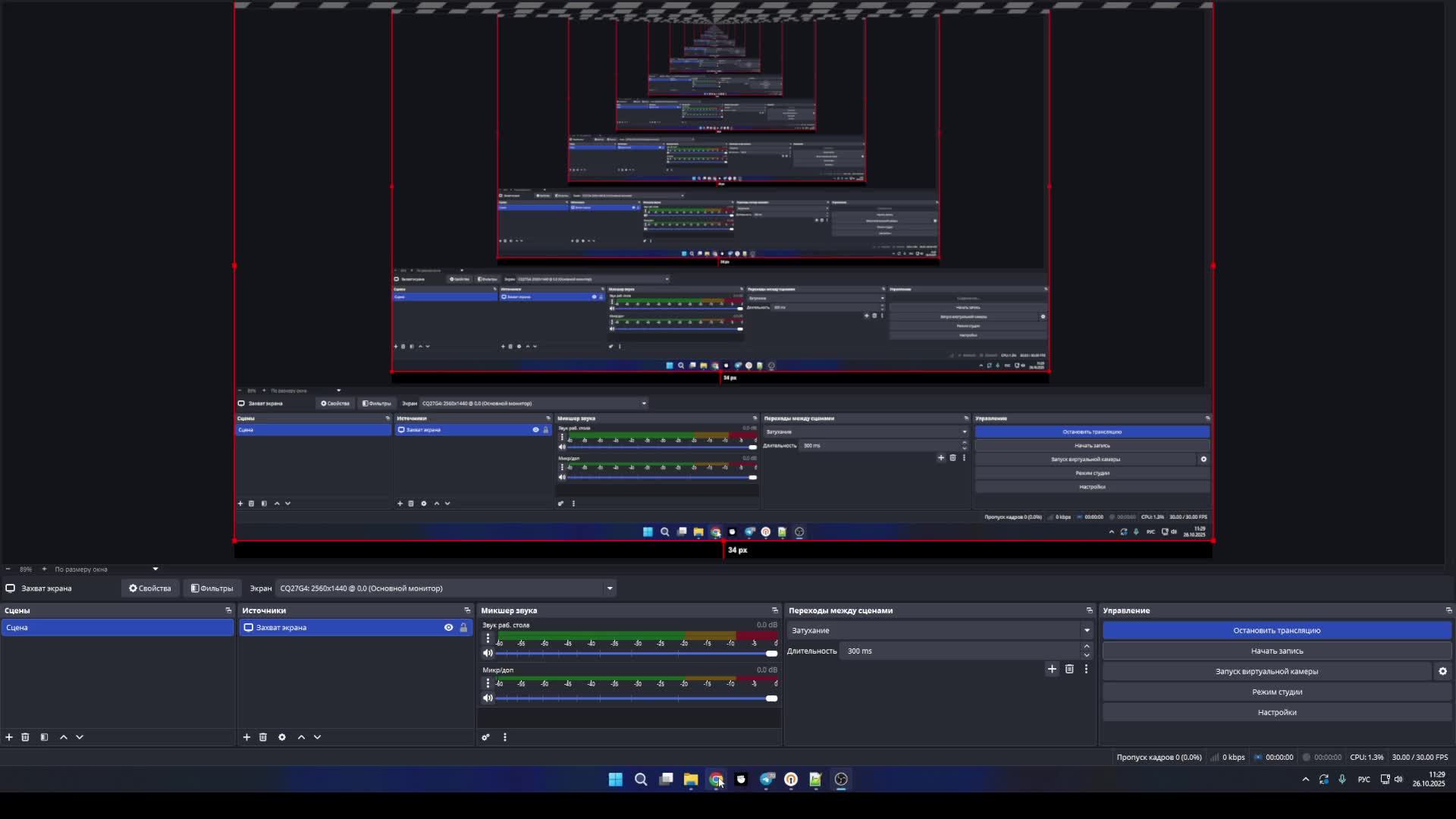This screenshot has height=819, width=1456.
Task: Expand the preview scaling dropdown По размеру окна
Action: [x=106, y=570]
